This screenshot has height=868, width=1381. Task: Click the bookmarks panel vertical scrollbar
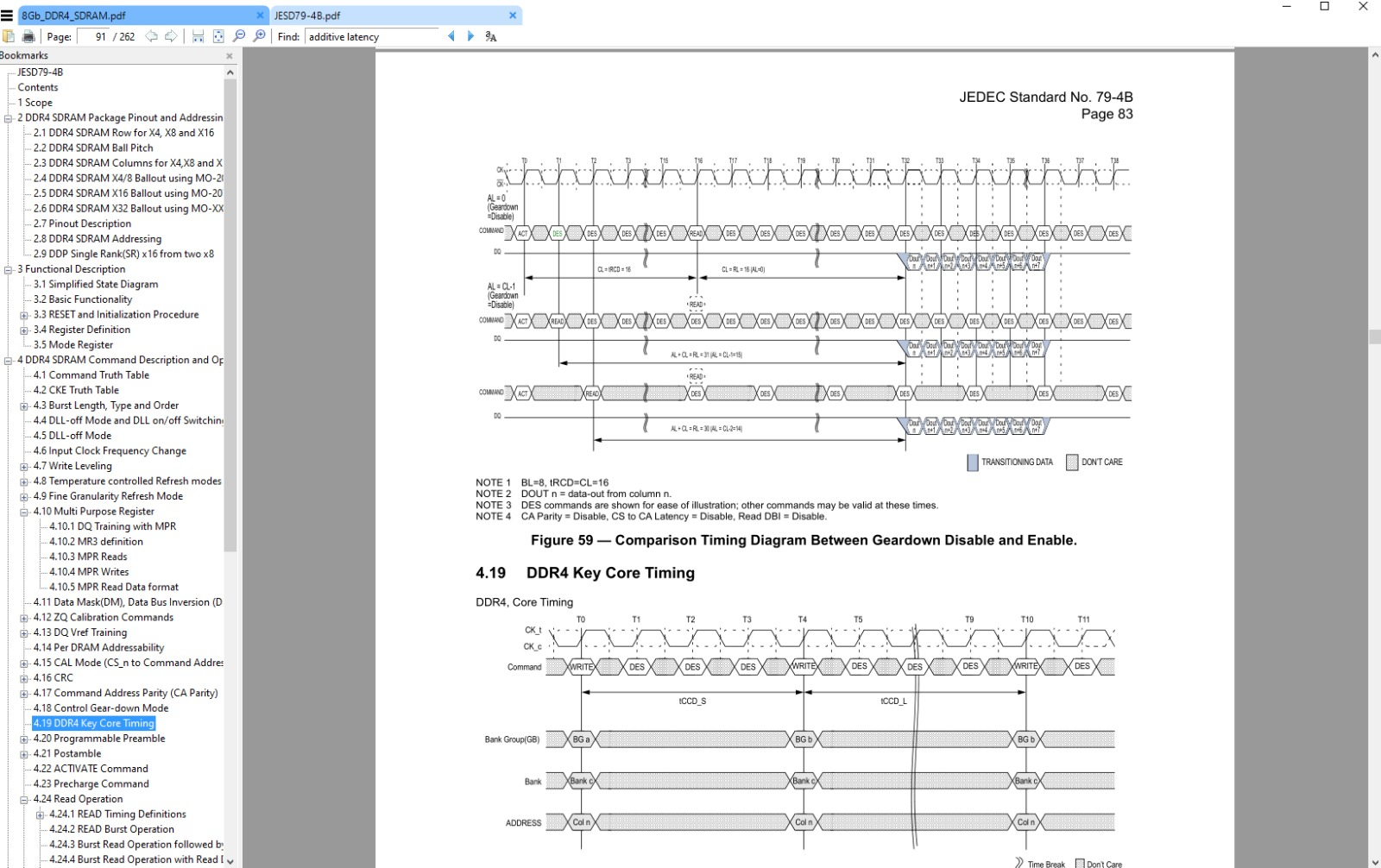pyautogui.click(x=230, y=315)
